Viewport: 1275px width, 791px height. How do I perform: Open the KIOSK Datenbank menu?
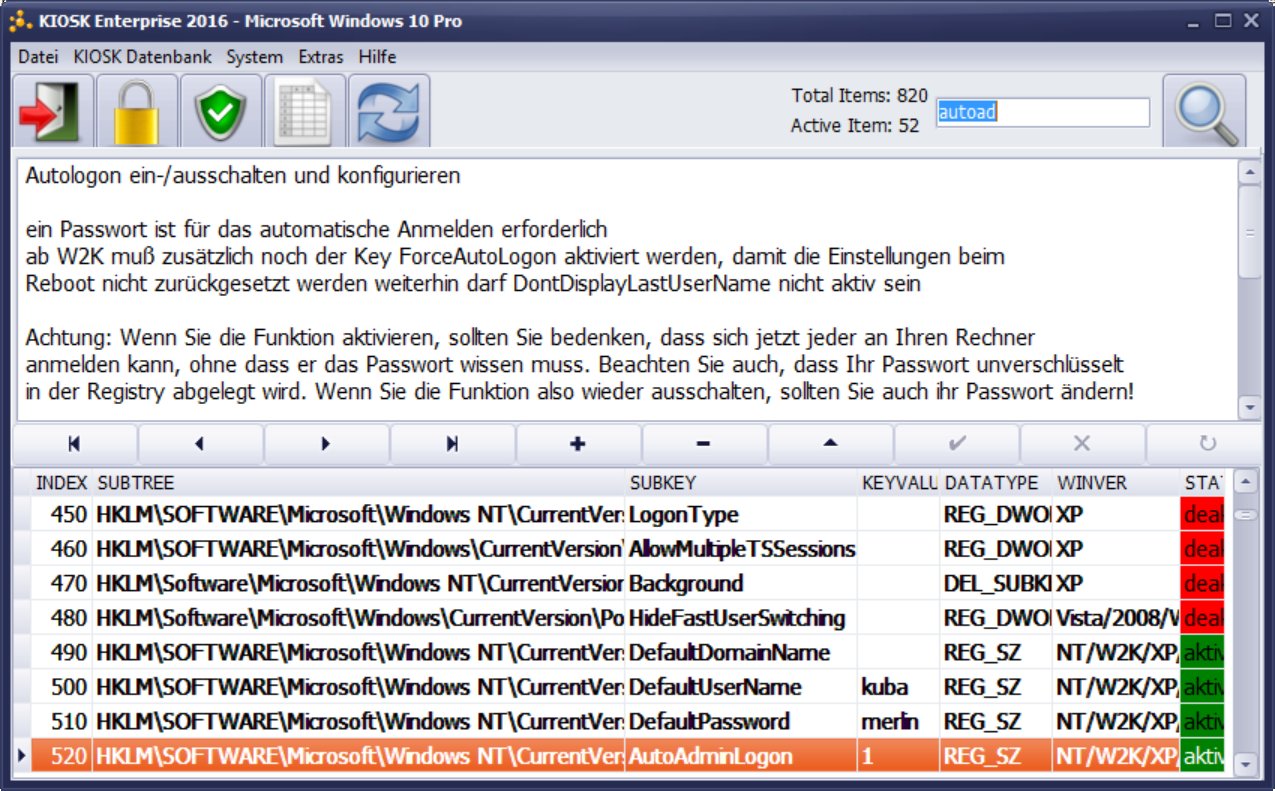click(142, 57)
